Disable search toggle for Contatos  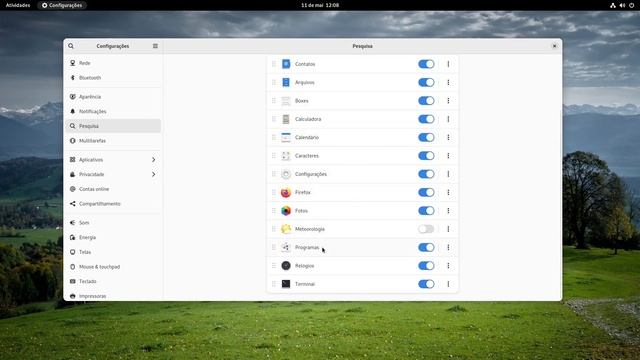tap(426, 64)
